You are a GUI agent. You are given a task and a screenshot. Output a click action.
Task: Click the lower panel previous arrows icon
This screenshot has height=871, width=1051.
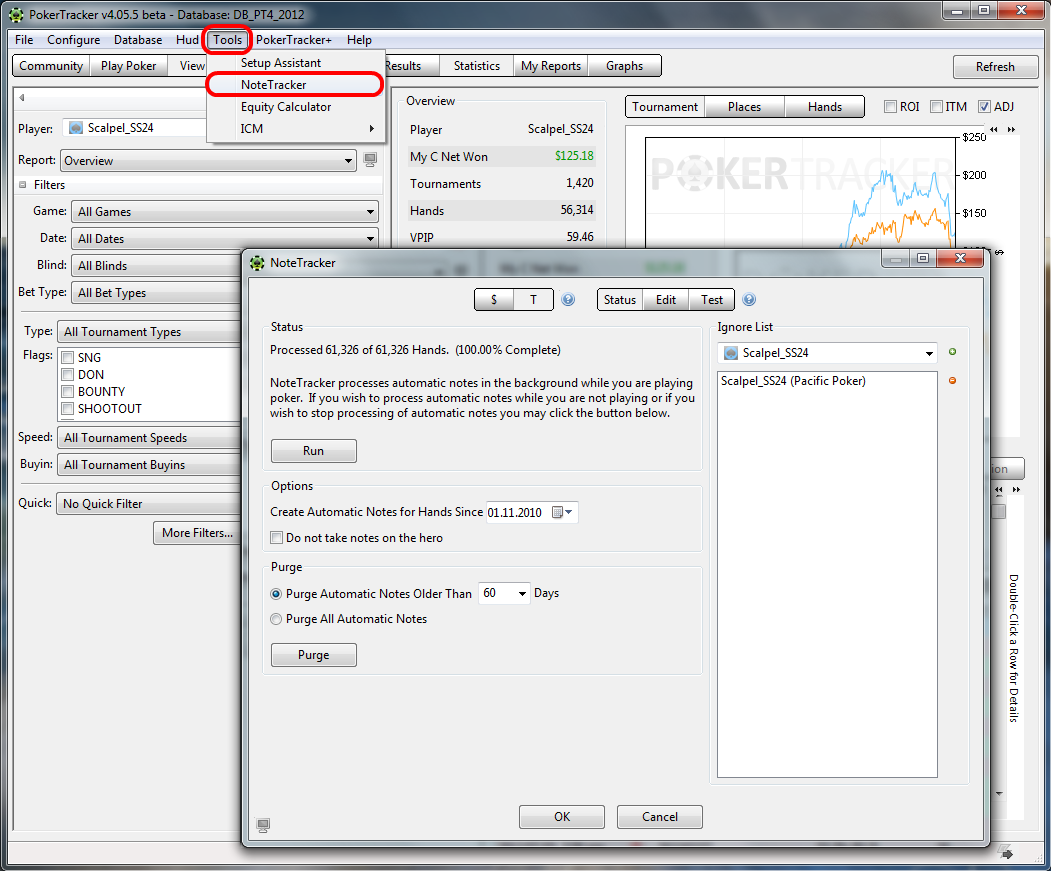pos(999,490)
